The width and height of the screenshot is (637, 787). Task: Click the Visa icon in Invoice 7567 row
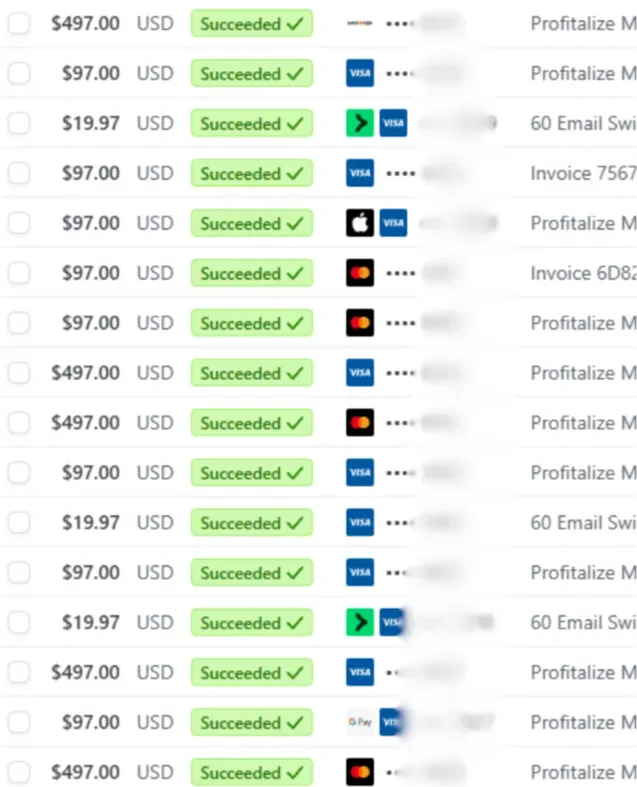coord(360,173)
